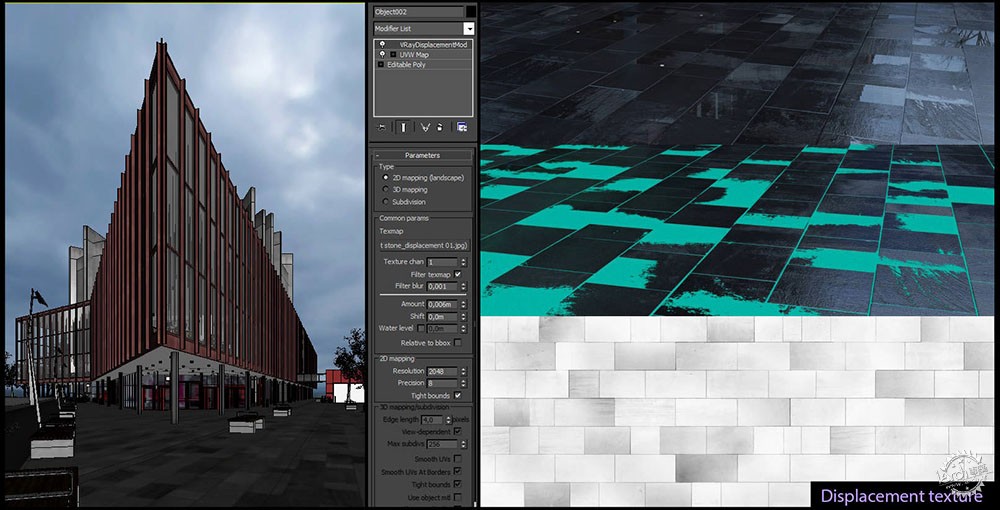Viewport: 1000px width, 510px height.
Task: Toggle the UVW Map lightbulb icon
Action: pyautogui.click(x=382, y=55)
